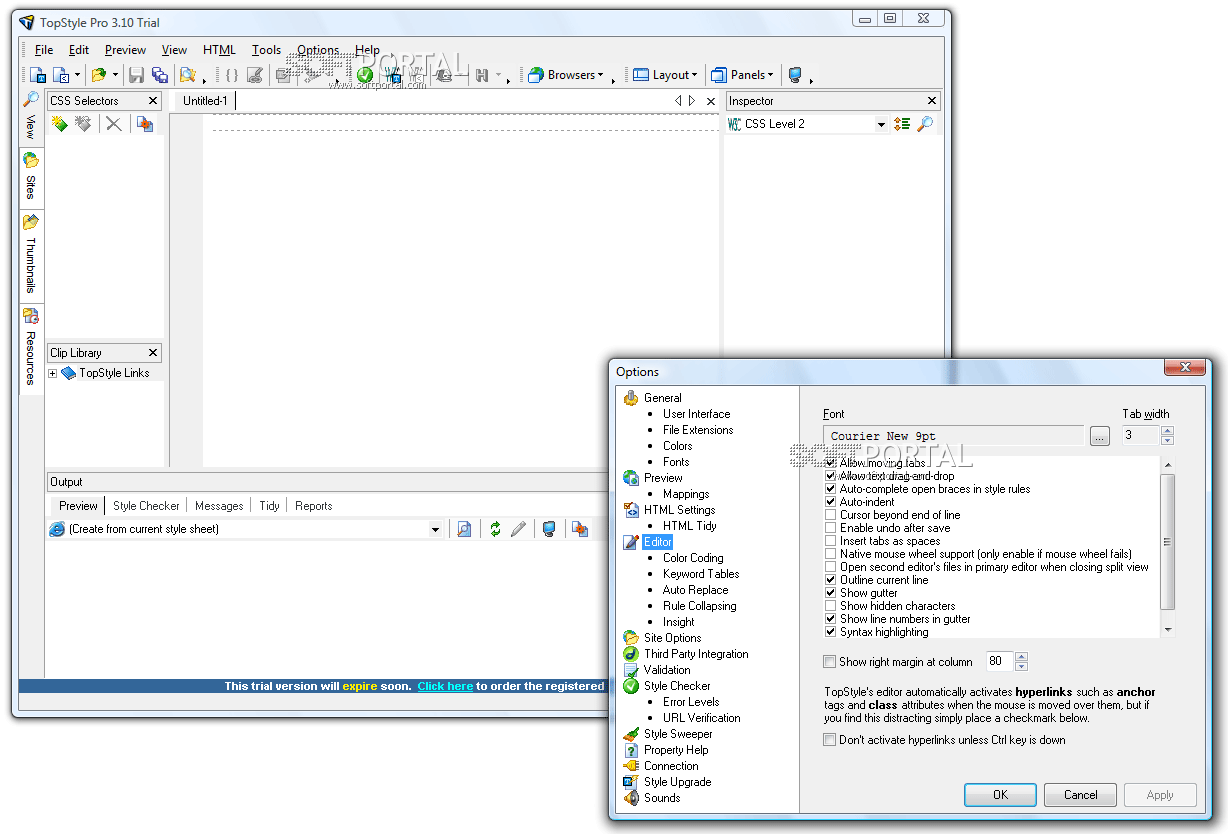Click the Sites sidebar icon
Screen dimensions: 1228x834
pyautogui.click(x=31, y=160)
